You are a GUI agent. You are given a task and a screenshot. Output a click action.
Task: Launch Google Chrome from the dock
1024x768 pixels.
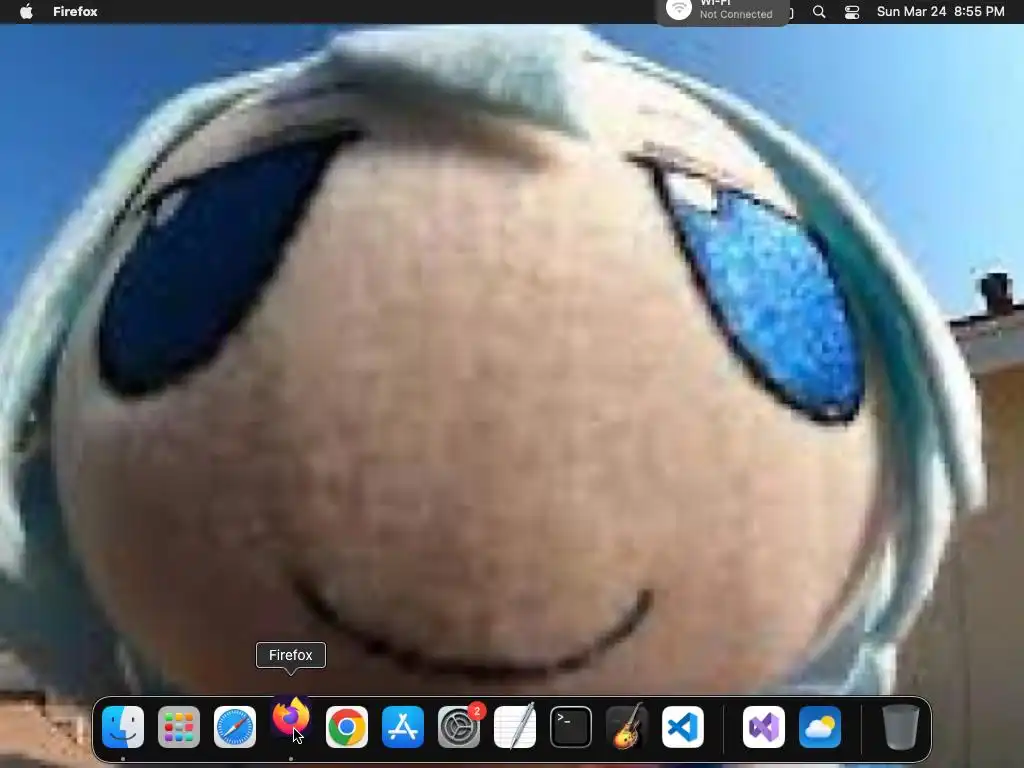coord(347,727)
